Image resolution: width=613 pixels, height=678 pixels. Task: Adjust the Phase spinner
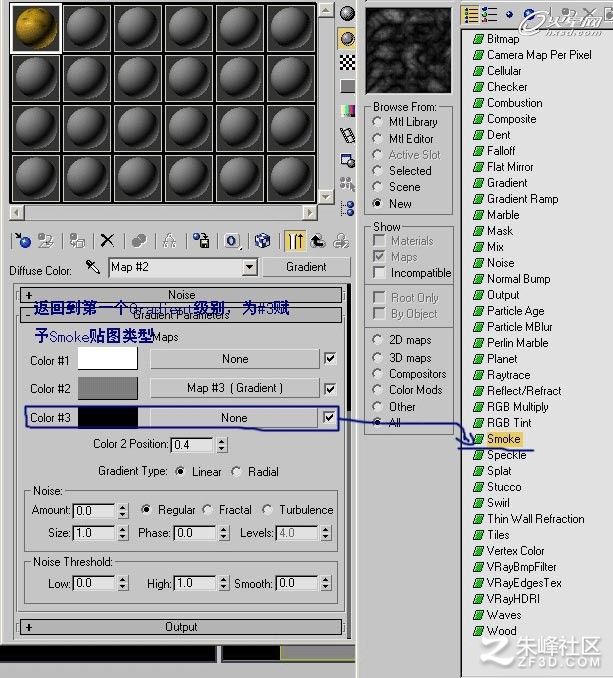pos(223,533)
